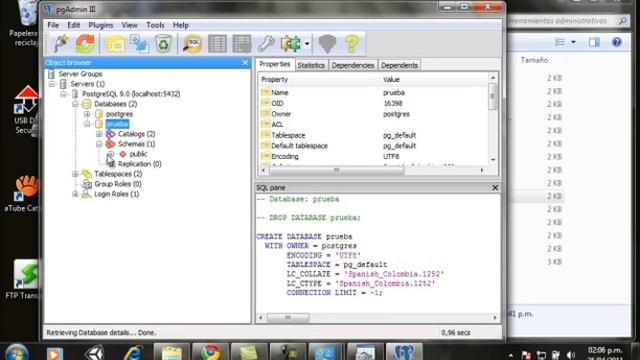The image size is (640, 360).
Task: Open the File menu
Action: (x=53, y=25)
